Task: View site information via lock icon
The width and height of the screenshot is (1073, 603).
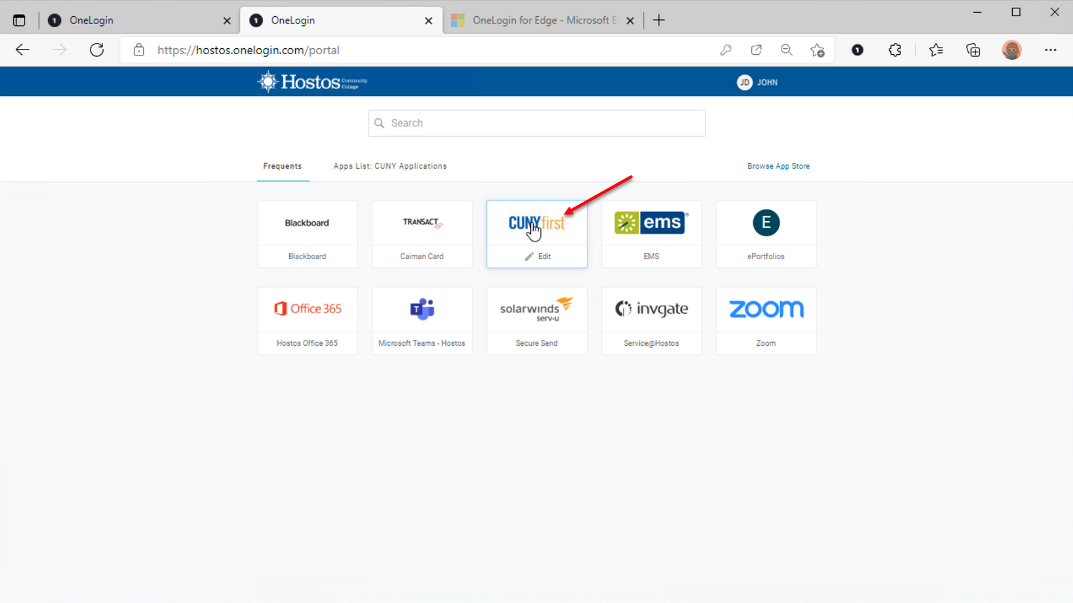Action: point(139,50)
